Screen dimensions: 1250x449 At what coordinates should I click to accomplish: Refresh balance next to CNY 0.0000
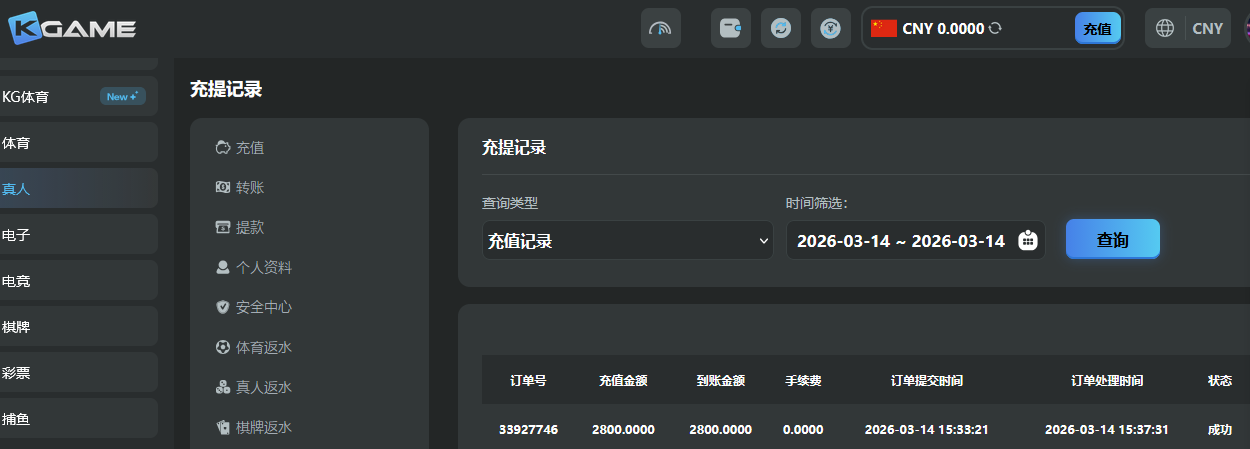[995, 29]
